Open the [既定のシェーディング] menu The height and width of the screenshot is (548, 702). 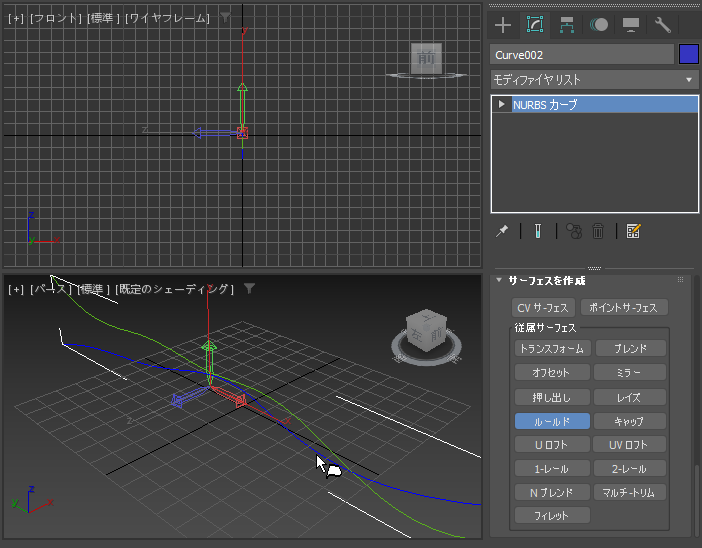point(174,289)
